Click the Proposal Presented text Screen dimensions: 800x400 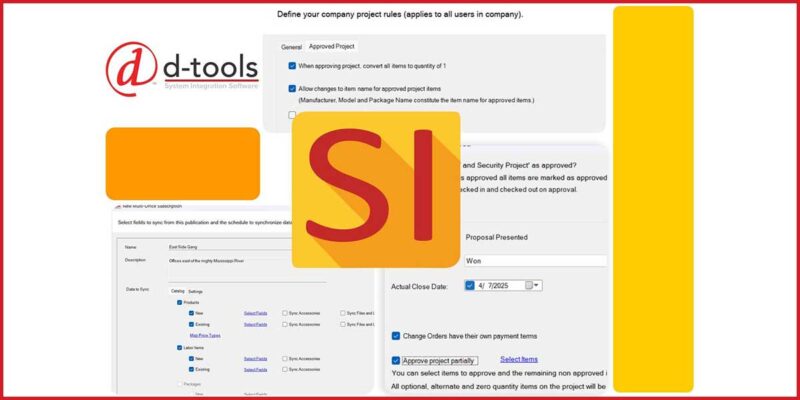[496, 237]
